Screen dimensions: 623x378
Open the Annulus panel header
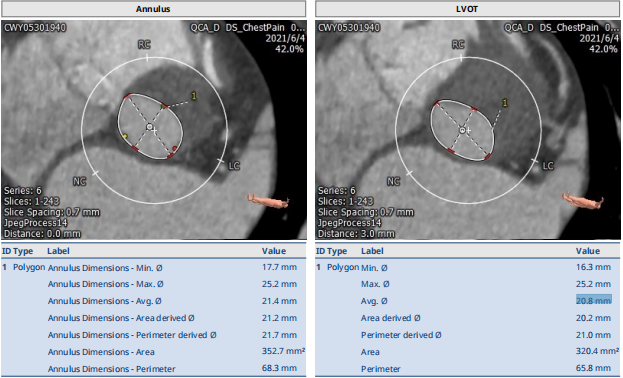pyautogui.click(x=153, y=9)
